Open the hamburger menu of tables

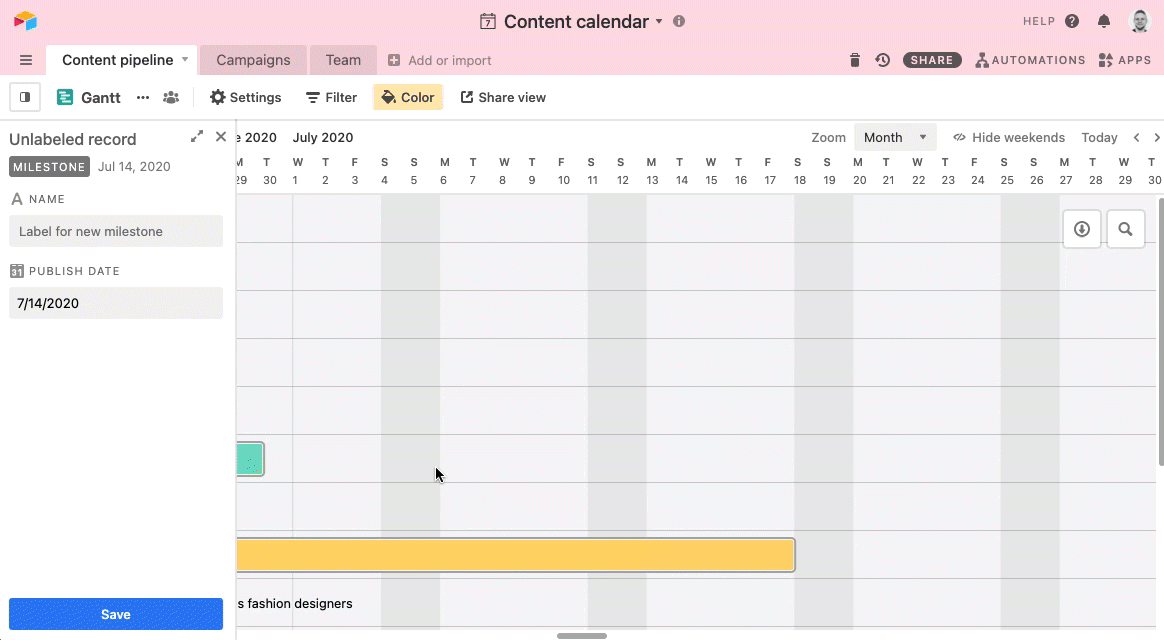point(26,60)
